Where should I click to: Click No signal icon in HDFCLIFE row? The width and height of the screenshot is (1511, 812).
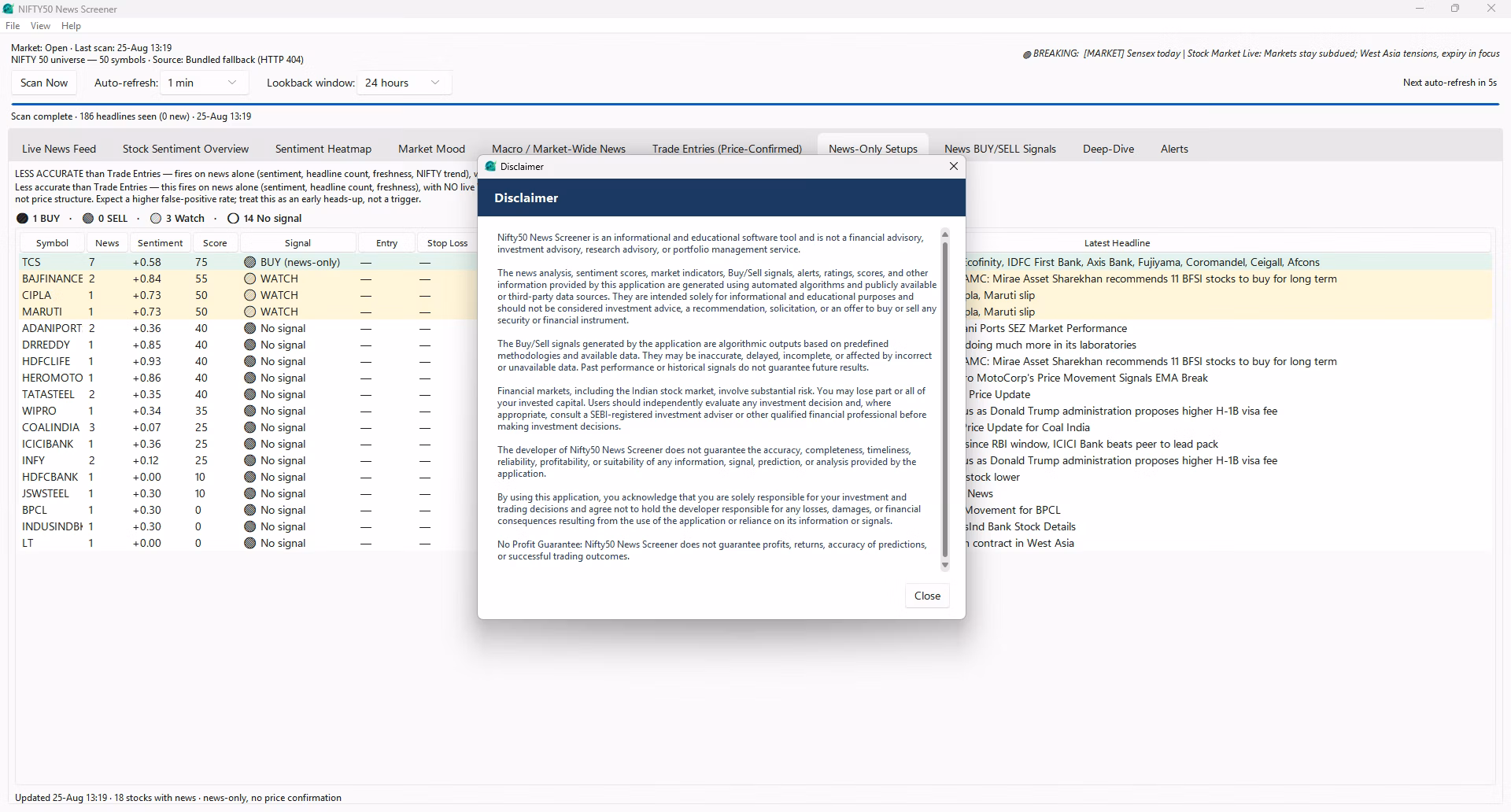click(249, 361)
